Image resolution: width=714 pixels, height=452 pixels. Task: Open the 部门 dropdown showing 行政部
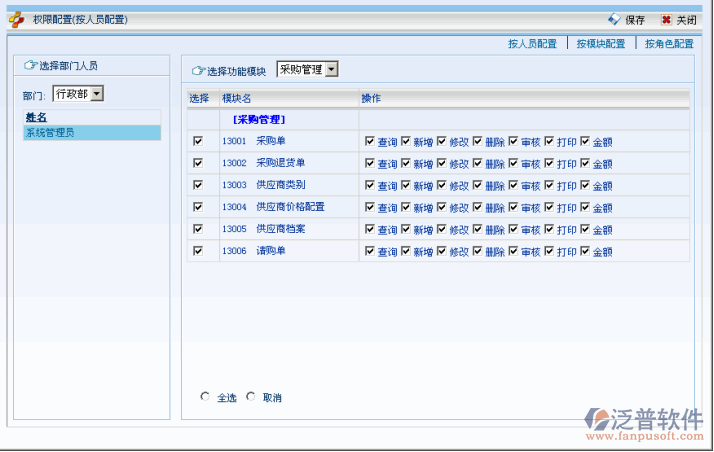click(78, 94)
